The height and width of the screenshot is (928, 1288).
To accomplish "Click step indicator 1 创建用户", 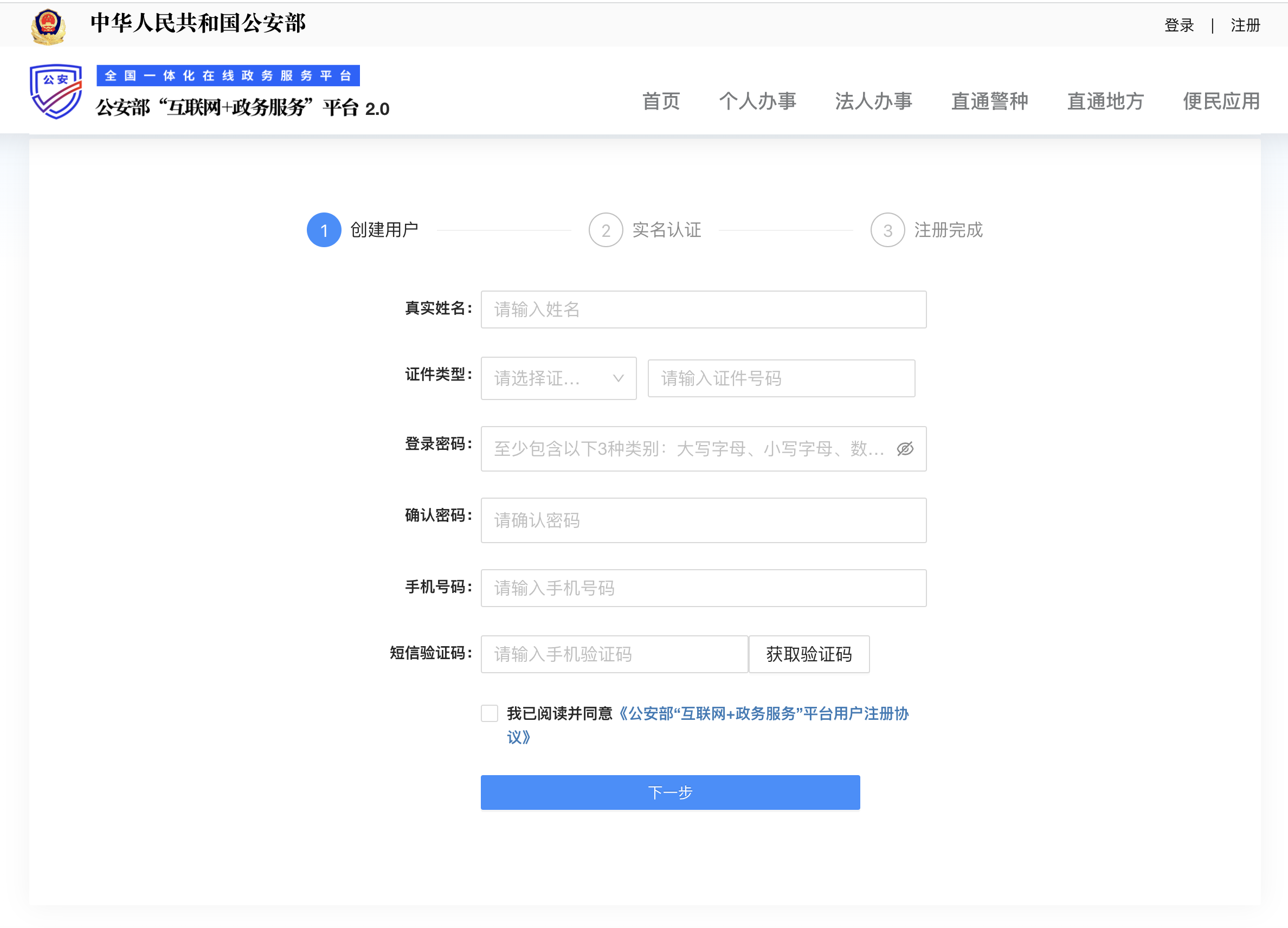I will [324, 230].
